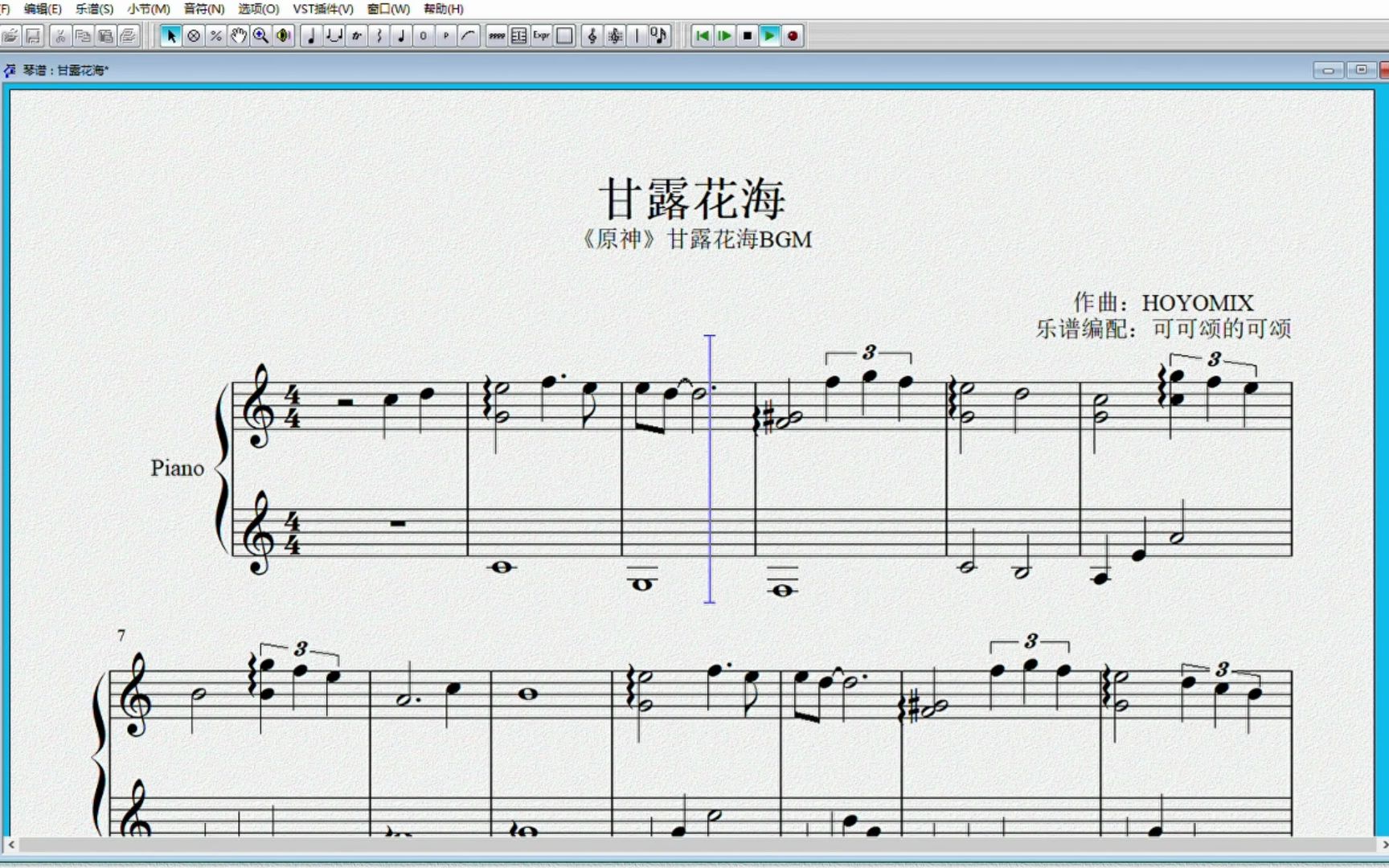
Task: Click the composer text 作曲：HOYOMIX
Action: 1163,302
